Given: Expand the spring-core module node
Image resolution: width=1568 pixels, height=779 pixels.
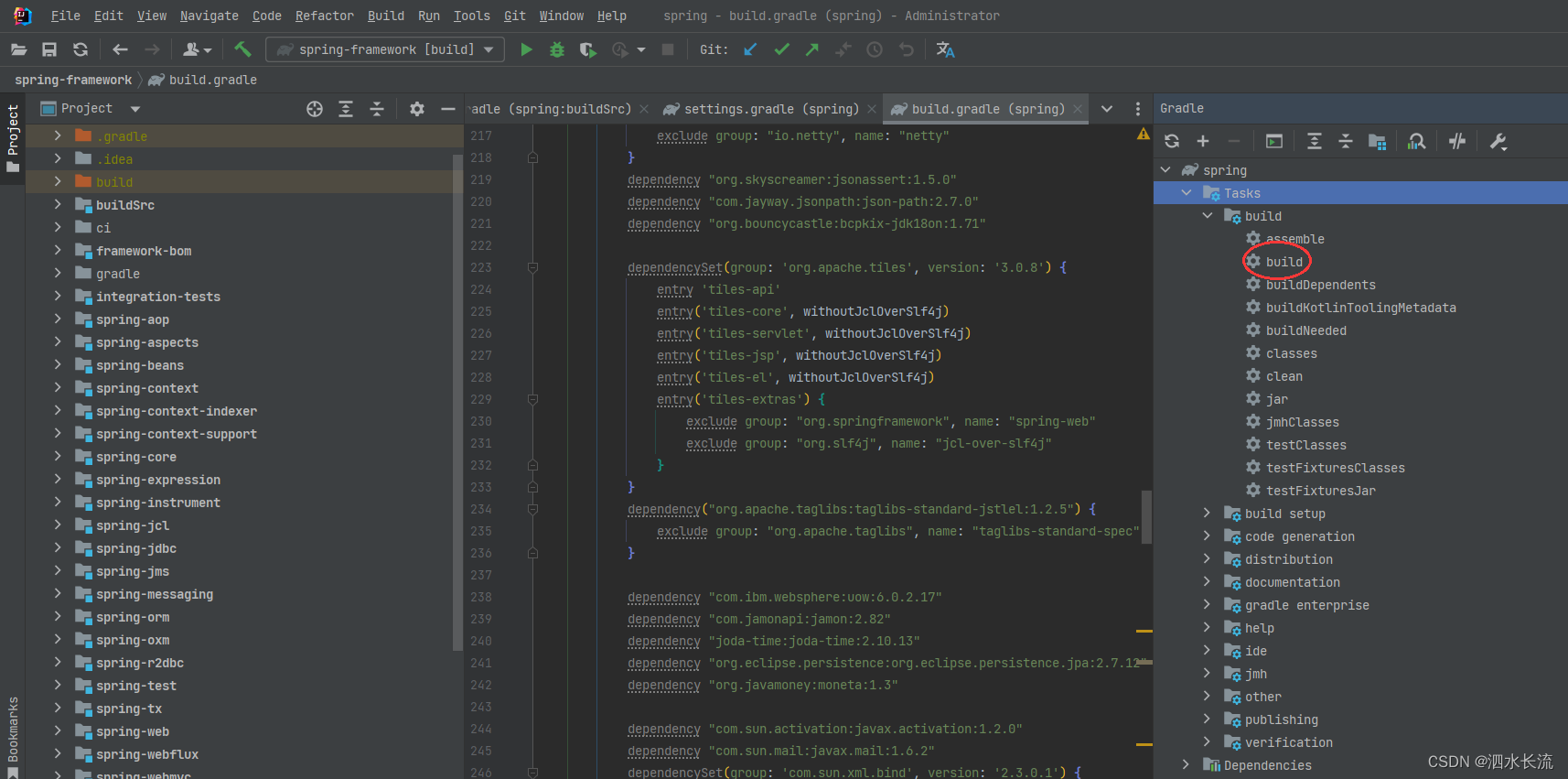Looking at the screenshot, I should 58,456.
